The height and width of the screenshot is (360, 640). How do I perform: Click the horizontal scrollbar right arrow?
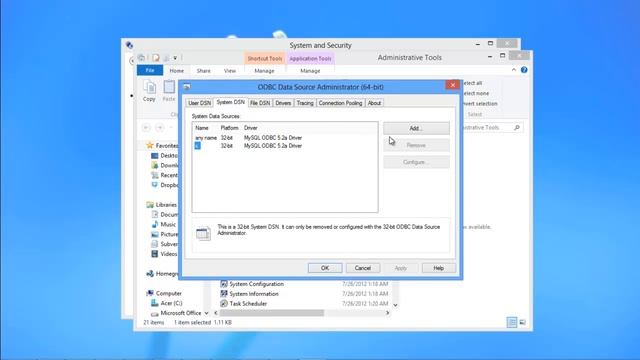click(387, 313)
